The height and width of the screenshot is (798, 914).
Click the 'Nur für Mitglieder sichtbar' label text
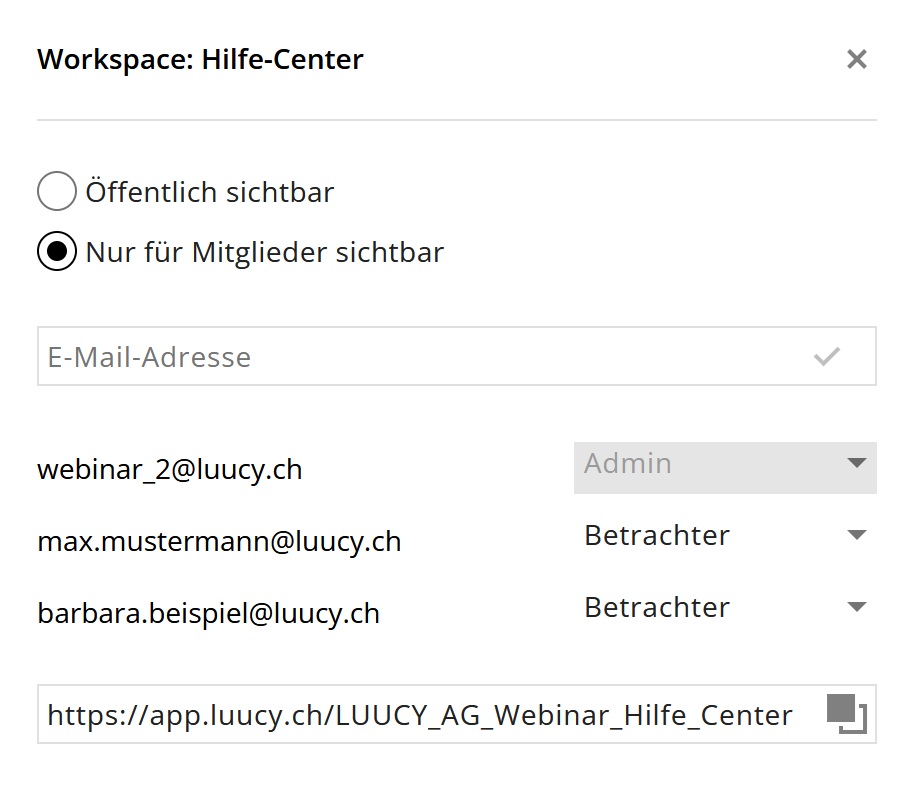pyautogui.click(x=265, y=252)
